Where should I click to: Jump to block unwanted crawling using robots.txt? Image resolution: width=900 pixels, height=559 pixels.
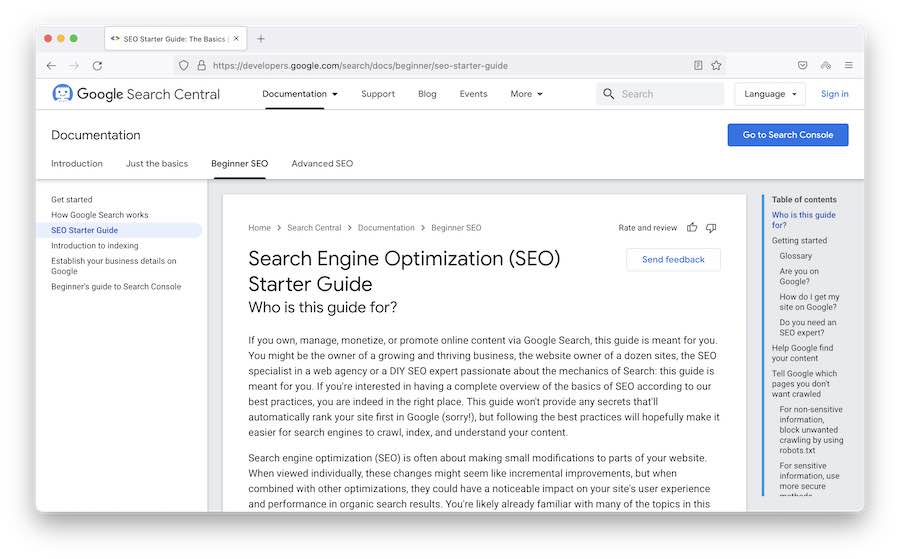811,429
